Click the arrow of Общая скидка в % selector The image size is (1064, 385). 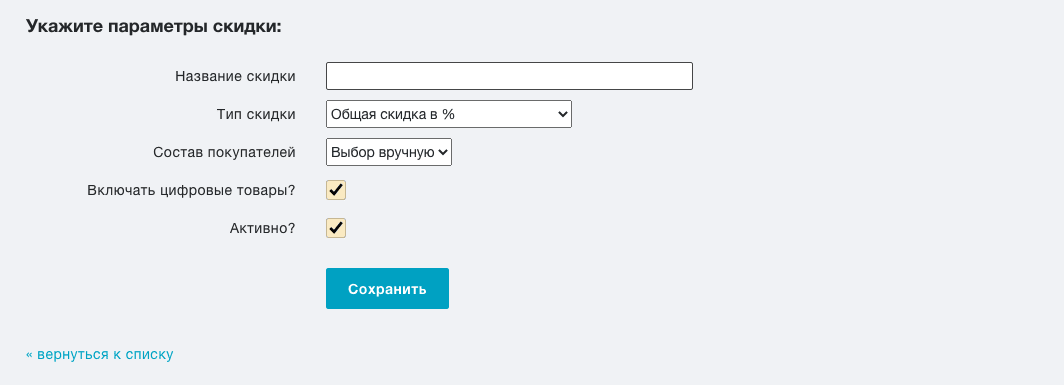point(562,114)
